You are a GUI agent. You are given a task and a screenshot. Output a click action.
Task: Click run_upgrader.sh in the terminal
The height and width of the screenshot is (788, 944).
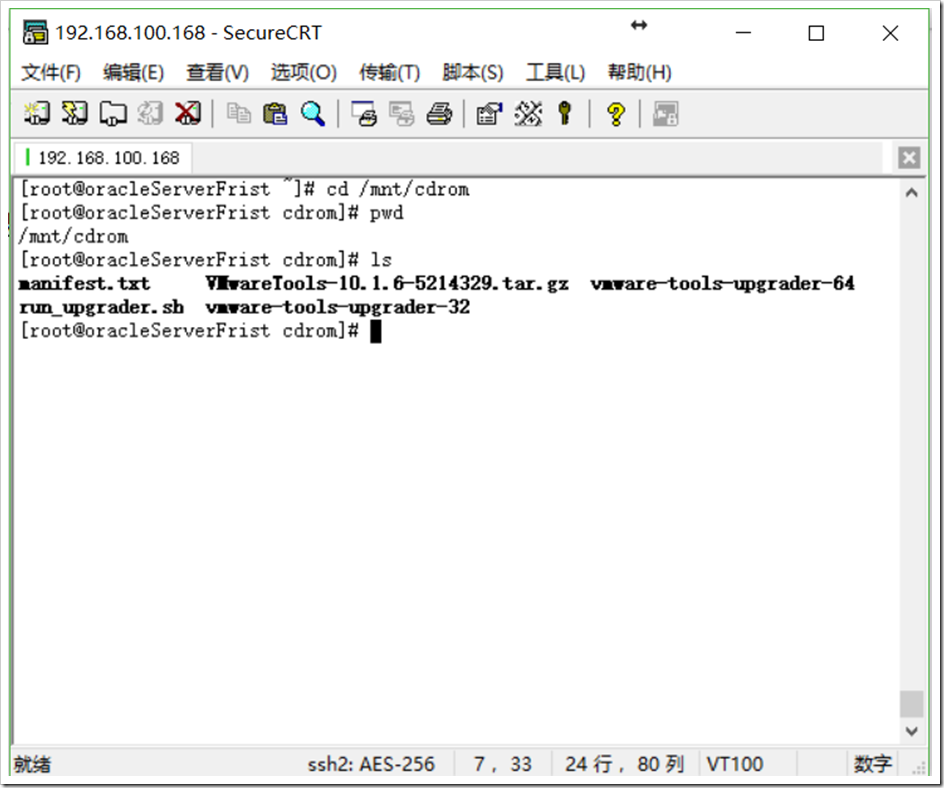click(x=101, y=308)
